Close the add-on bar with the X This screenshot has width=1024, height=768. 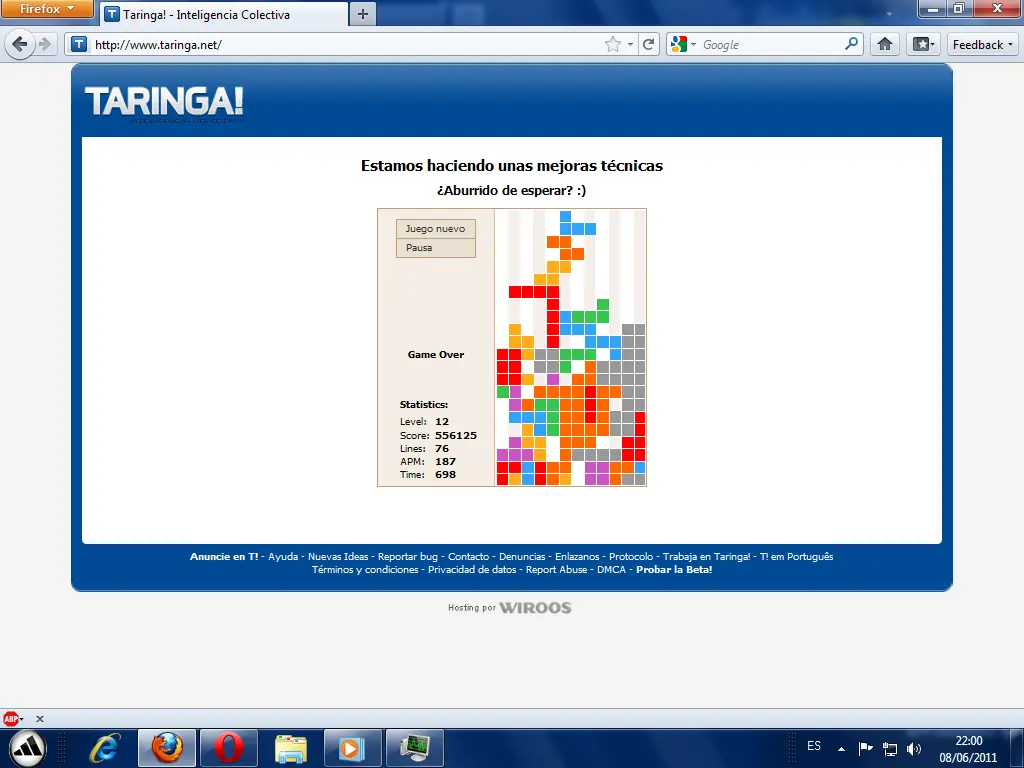[x=40, y=718]
